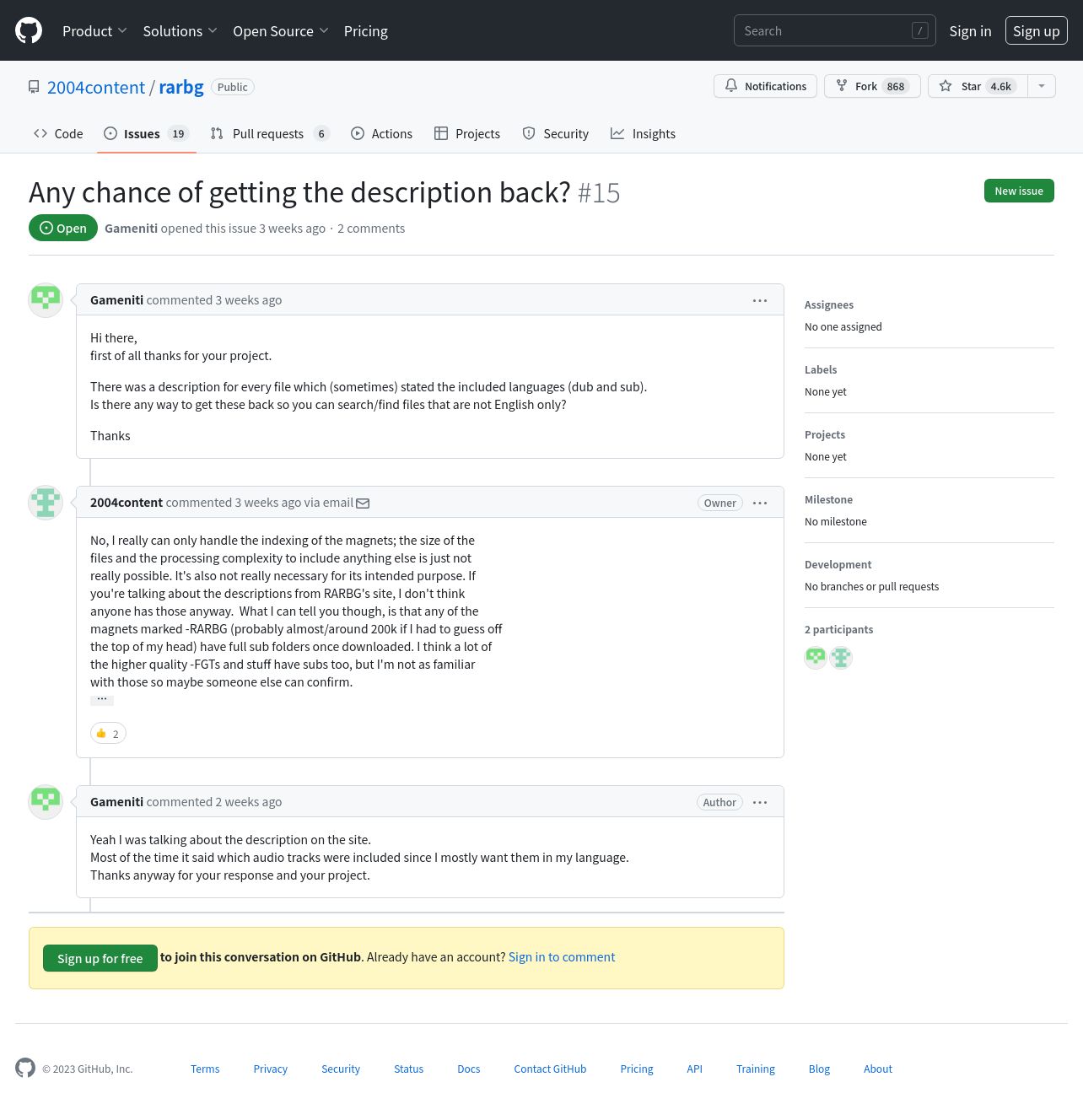Image resolution: width=1083 pixels, height=1120 pixels.
Task: Click second participant avatar in sidebar
Action: 841,657
